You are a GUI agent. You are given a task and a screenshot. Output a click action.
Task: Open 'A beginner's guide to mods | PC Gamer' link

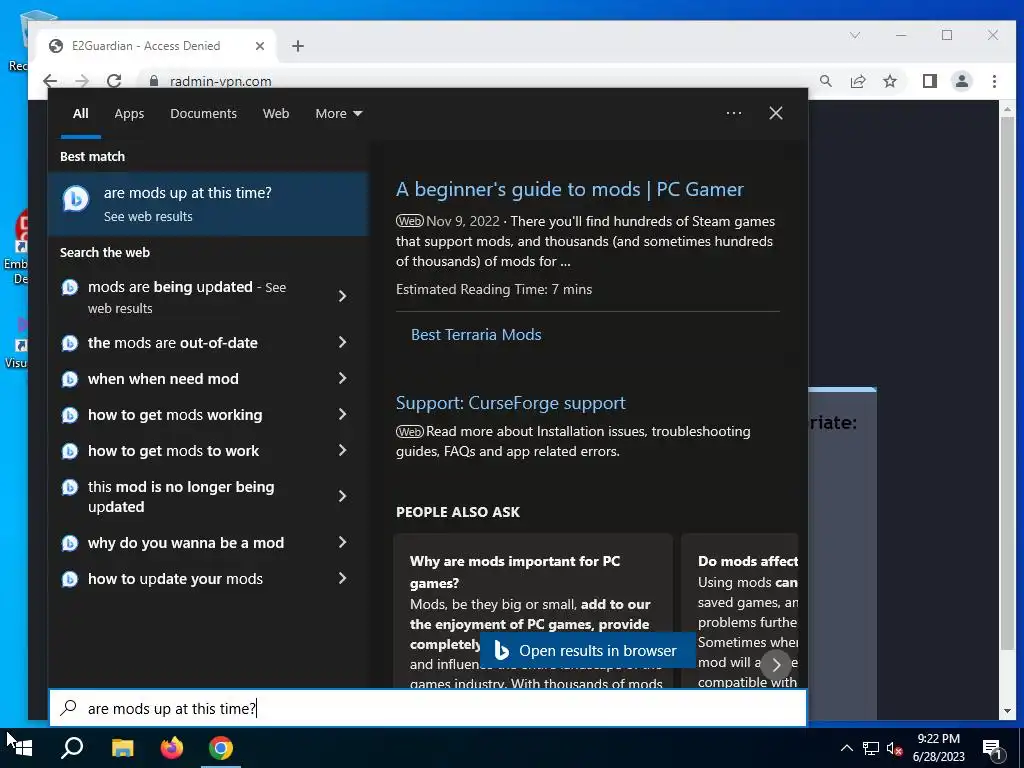click(x=569, y=189)
